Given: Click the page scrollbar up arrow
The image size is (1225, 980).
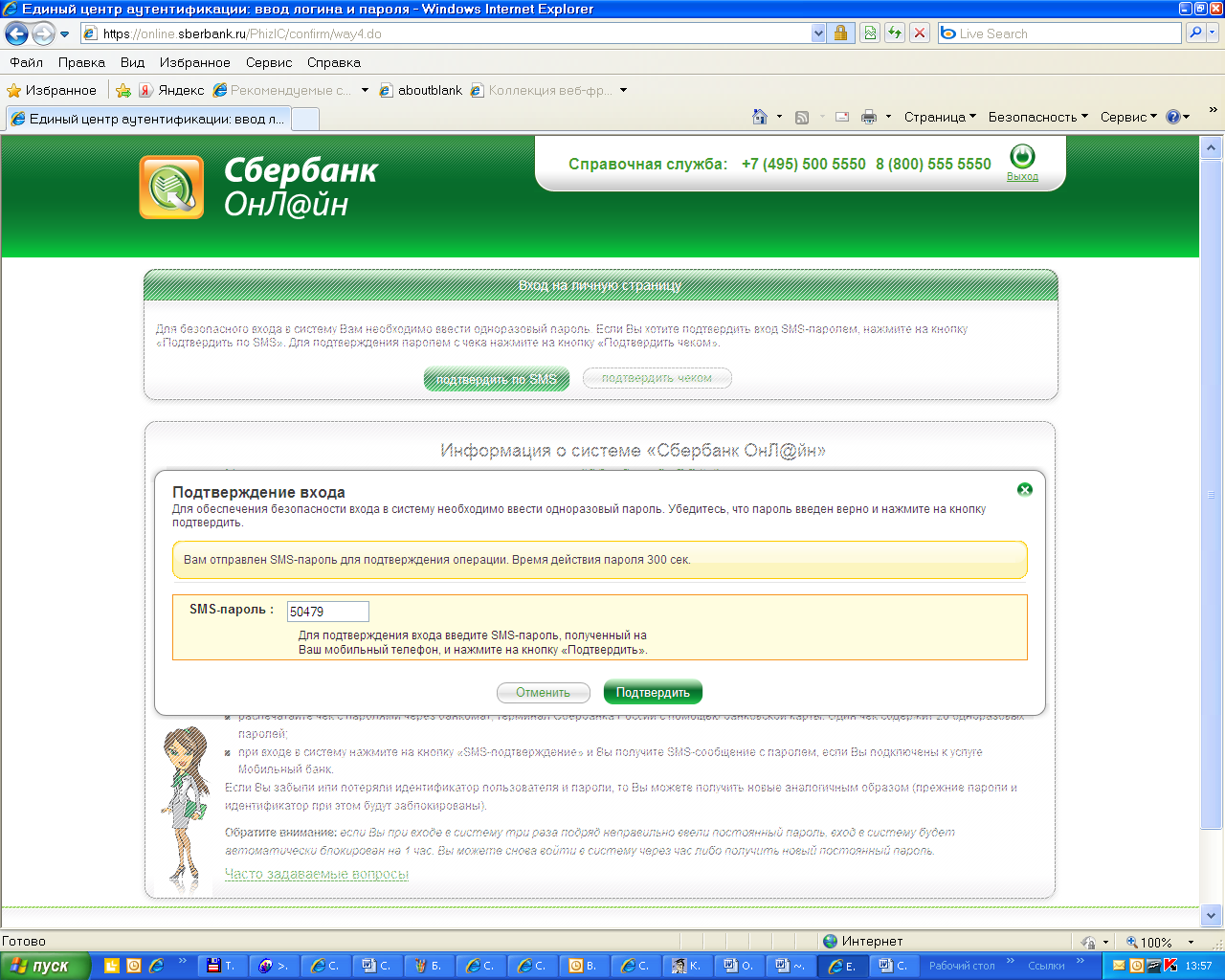Looking at the screenshot, I should [x=1211, y=148].
